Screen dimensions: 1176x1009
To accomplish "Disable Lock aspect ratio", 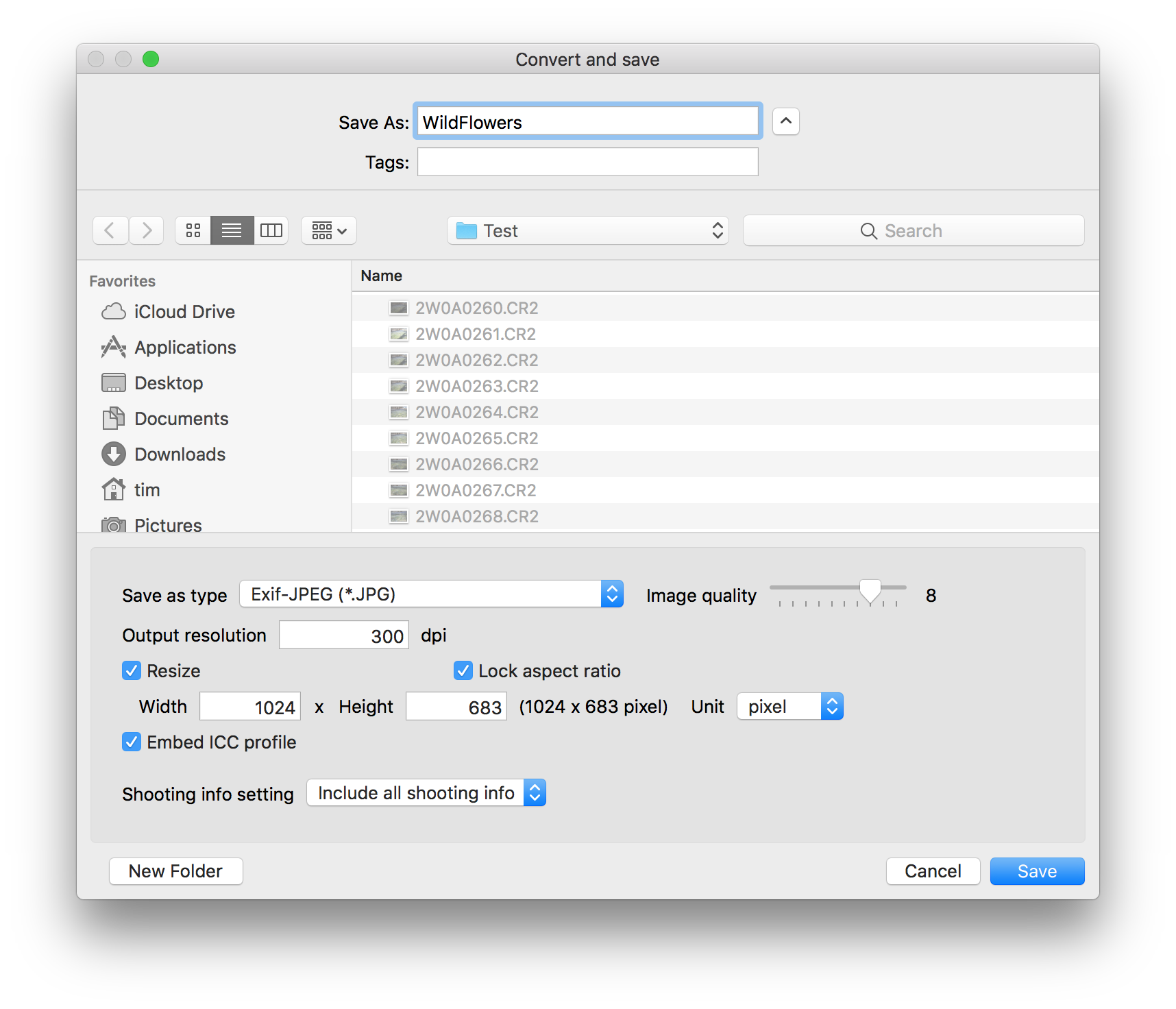I will point(463,670).
